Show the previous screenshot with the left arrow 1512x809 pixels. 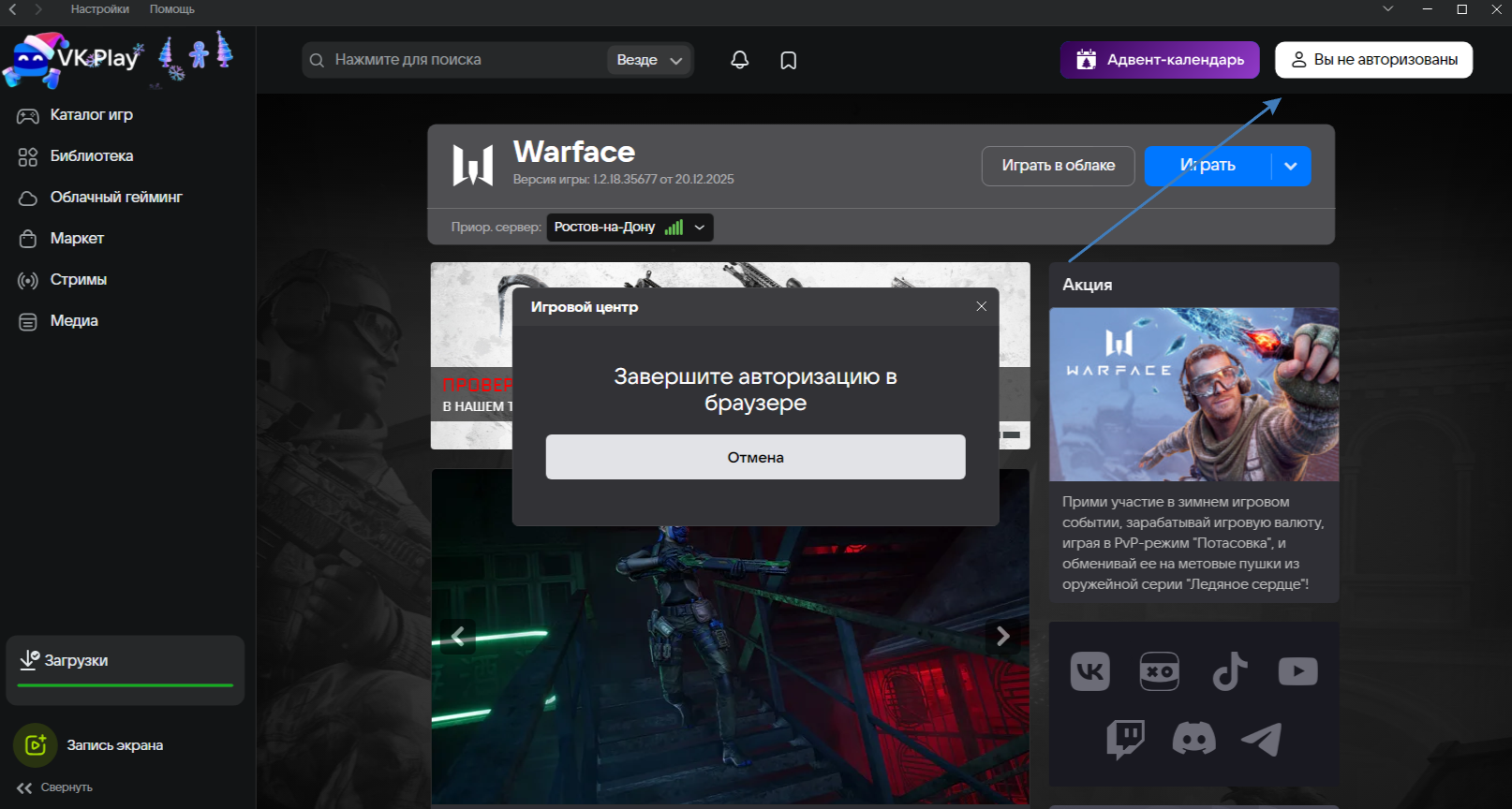pyautogui.click(x=458, y=637)
